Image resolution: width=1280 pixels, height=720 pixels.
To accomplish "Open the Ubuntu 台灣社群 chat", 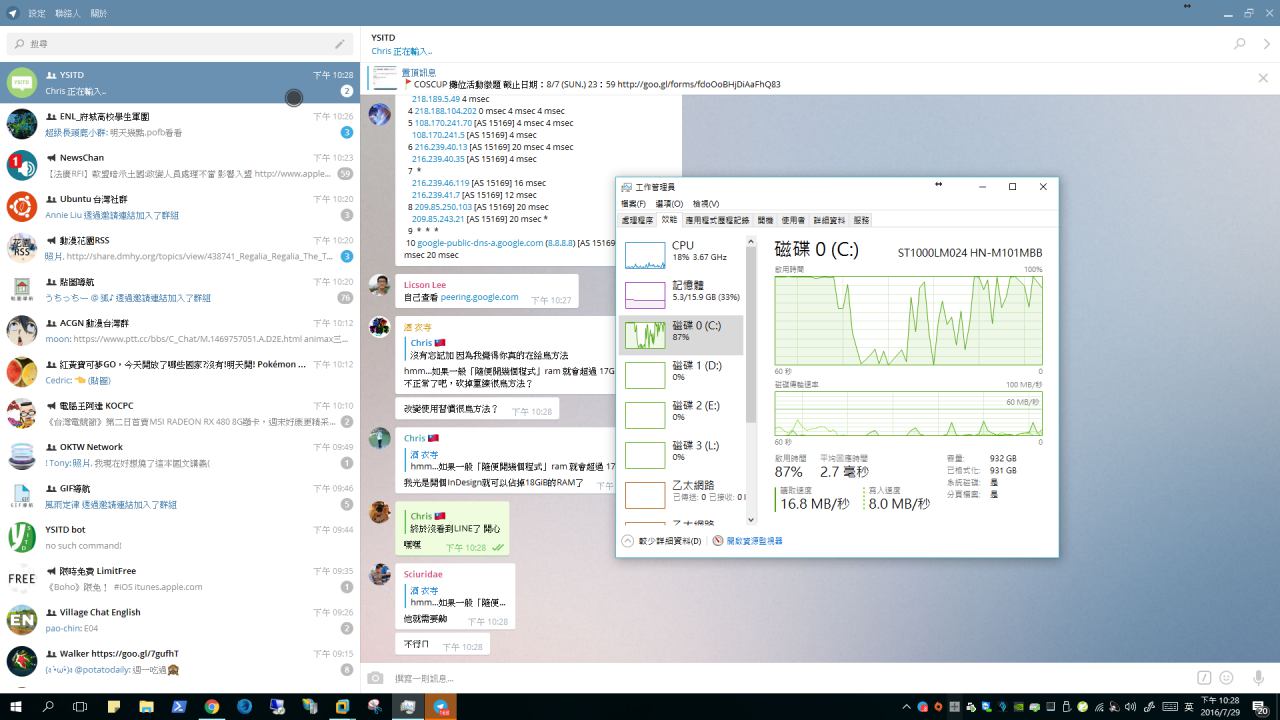I will pos(180,206).
